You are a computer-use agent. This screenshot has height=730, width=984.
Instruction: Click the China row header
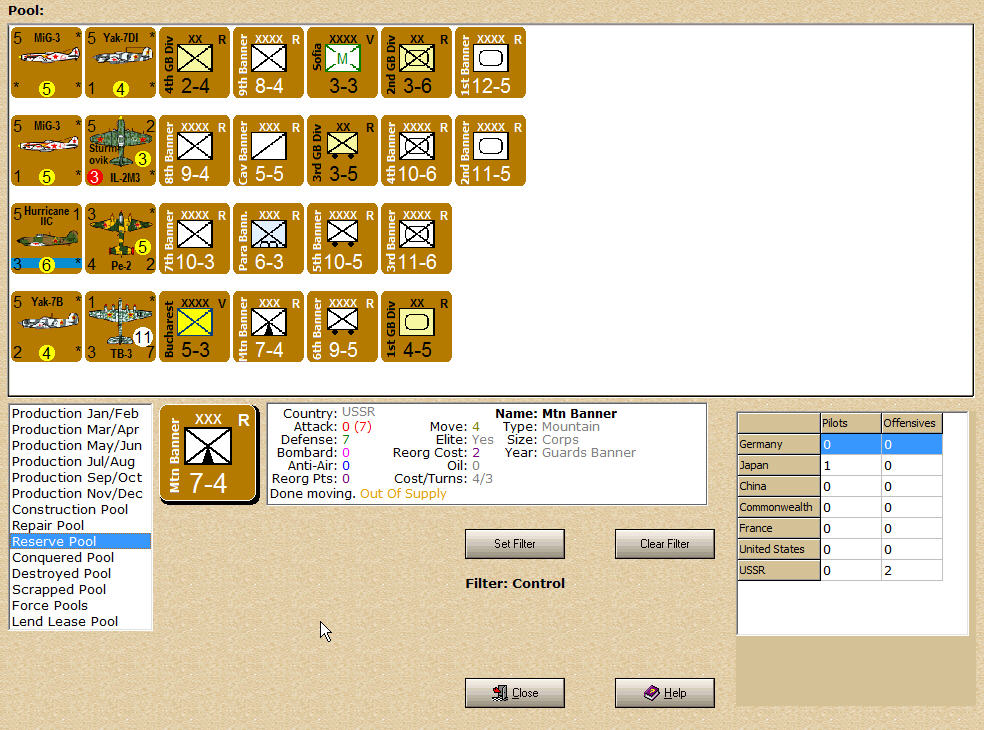click(x=779, y=486)
